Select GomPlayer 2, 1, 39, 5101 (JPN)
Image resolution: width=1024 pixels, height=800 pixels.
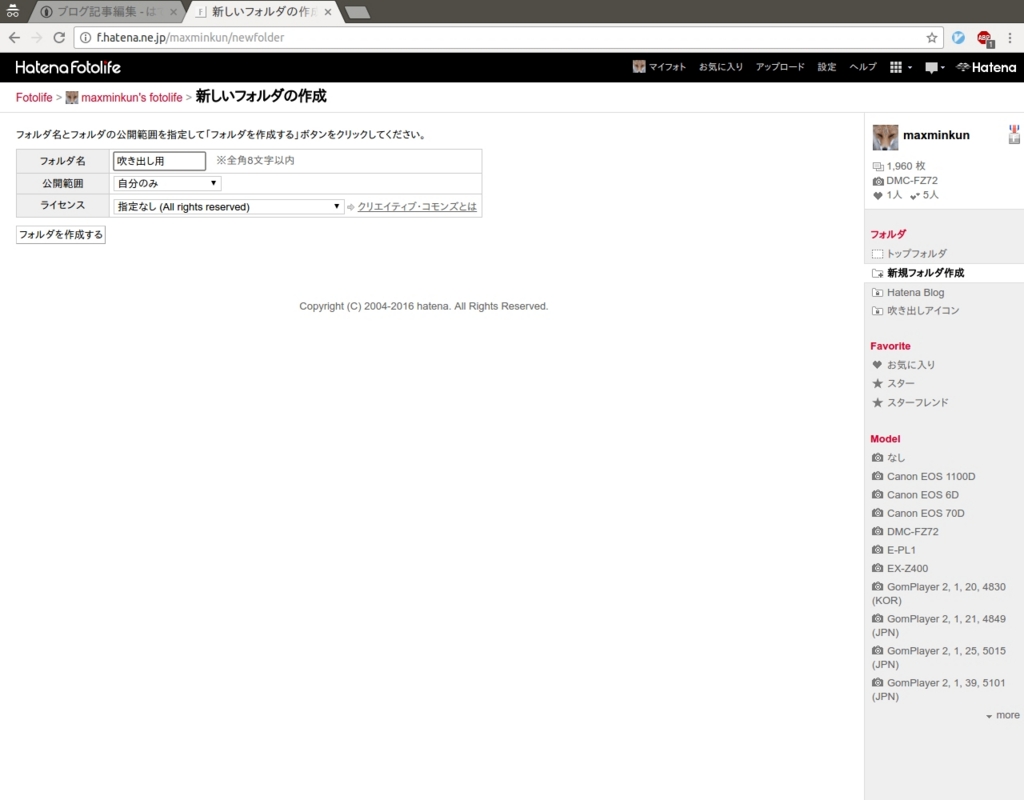point(938,689)
